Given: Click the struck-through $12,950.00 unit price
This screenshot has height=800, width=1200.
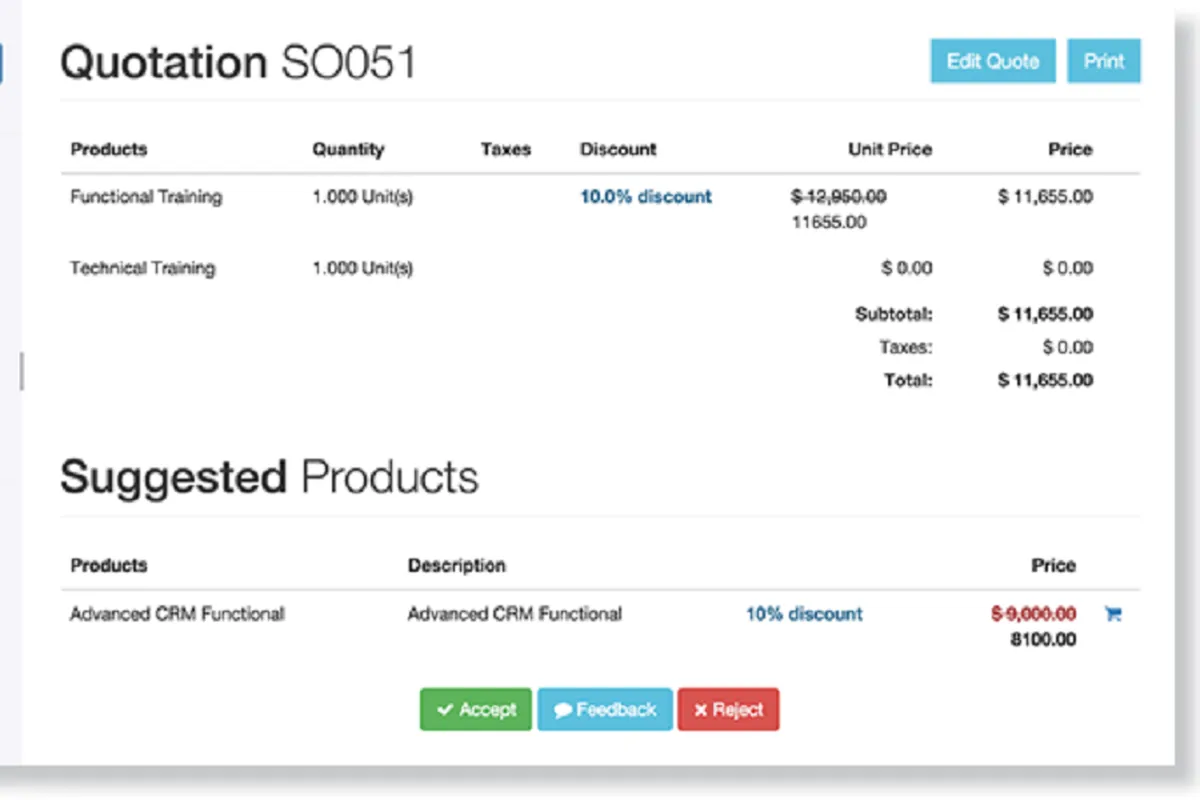Looking at the screenshot, I should coord(838,197).
